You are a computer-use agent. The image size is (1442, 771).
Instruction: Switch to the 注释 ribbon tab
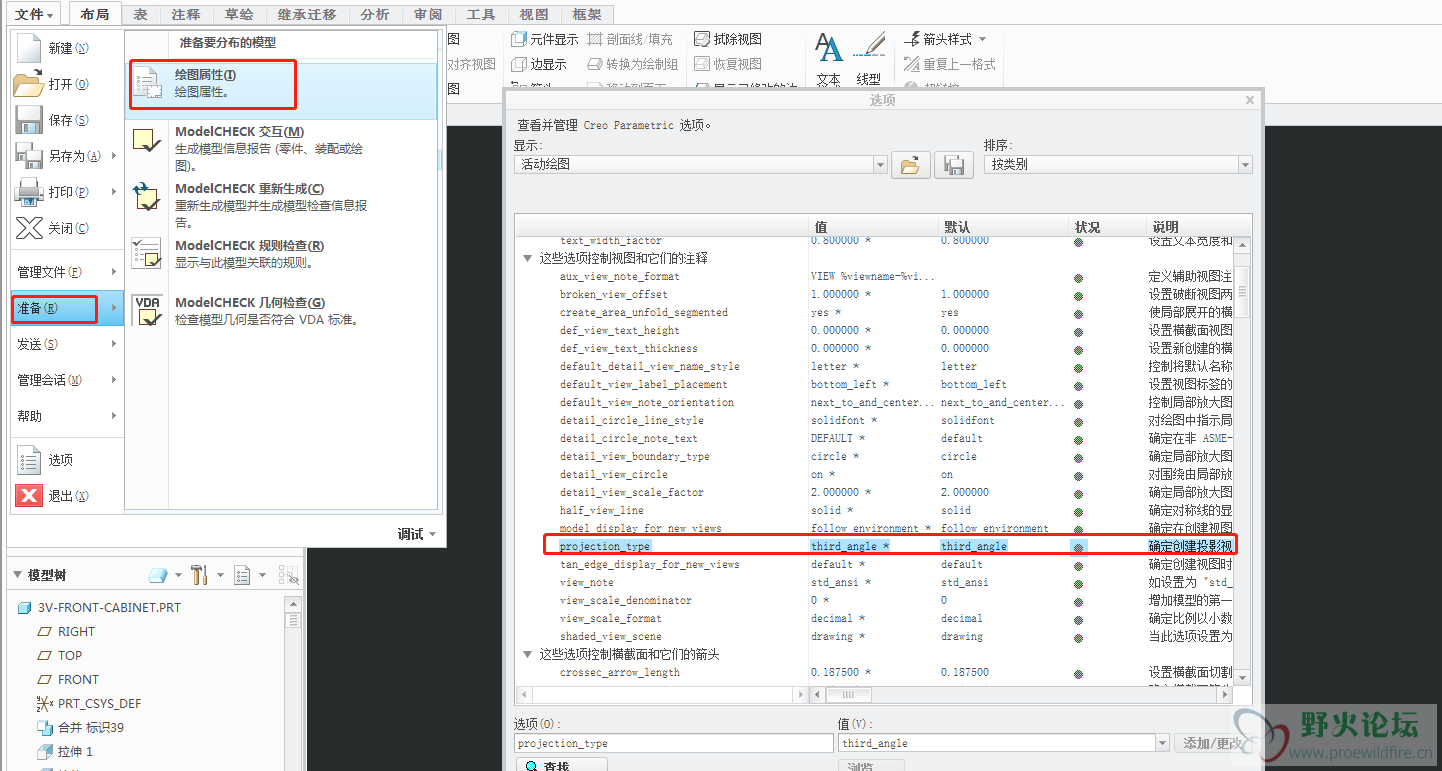point(185,14)
